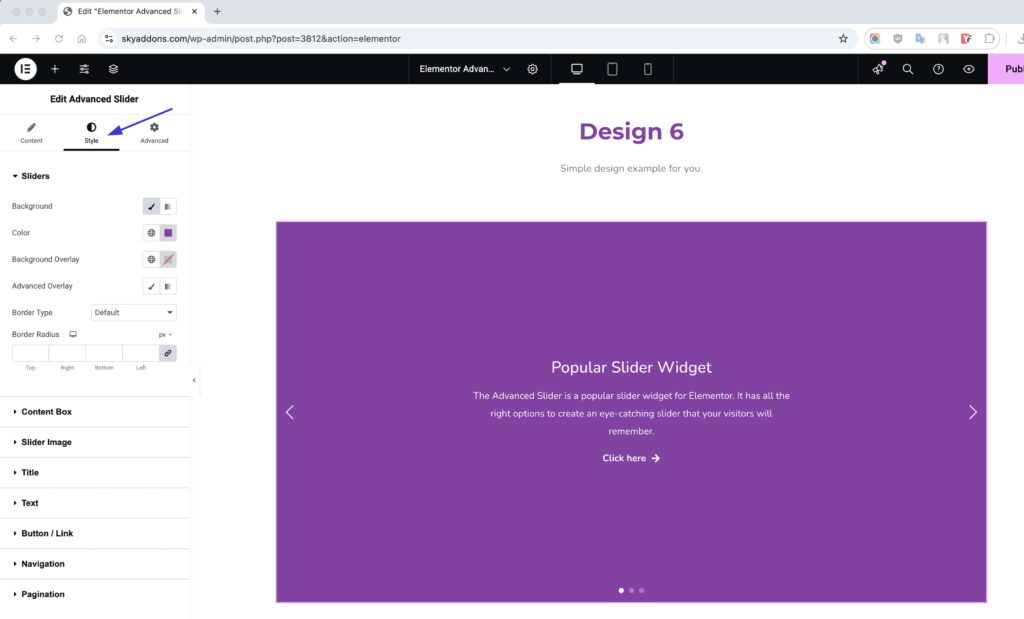Open page settings gear in top bar
The width and height of the screenshot is (1024, 619).
[532, 69]
